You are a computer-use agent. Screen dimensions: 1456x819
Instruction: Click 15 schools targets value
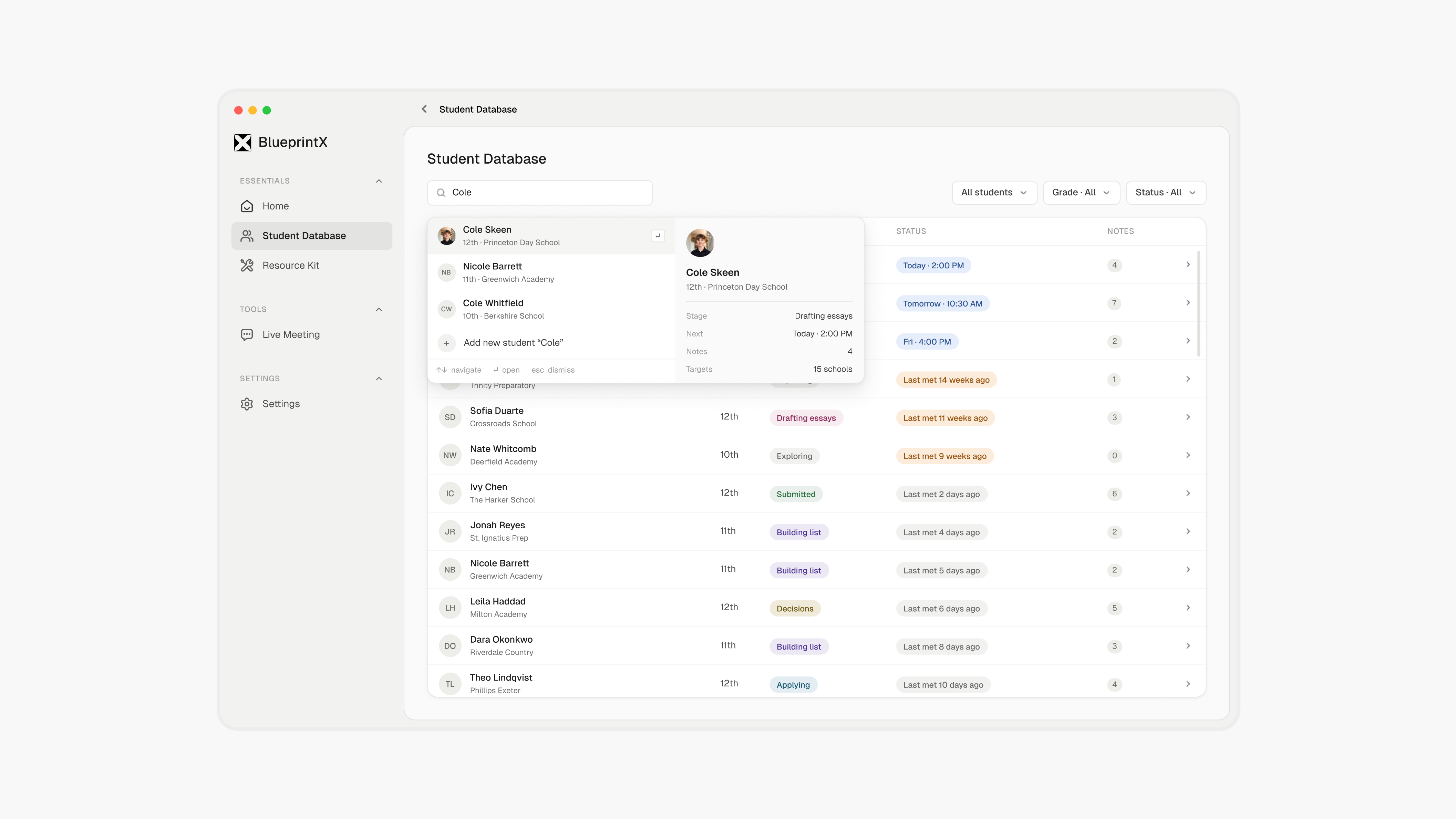pyautogui.click(x=833, y=369)
